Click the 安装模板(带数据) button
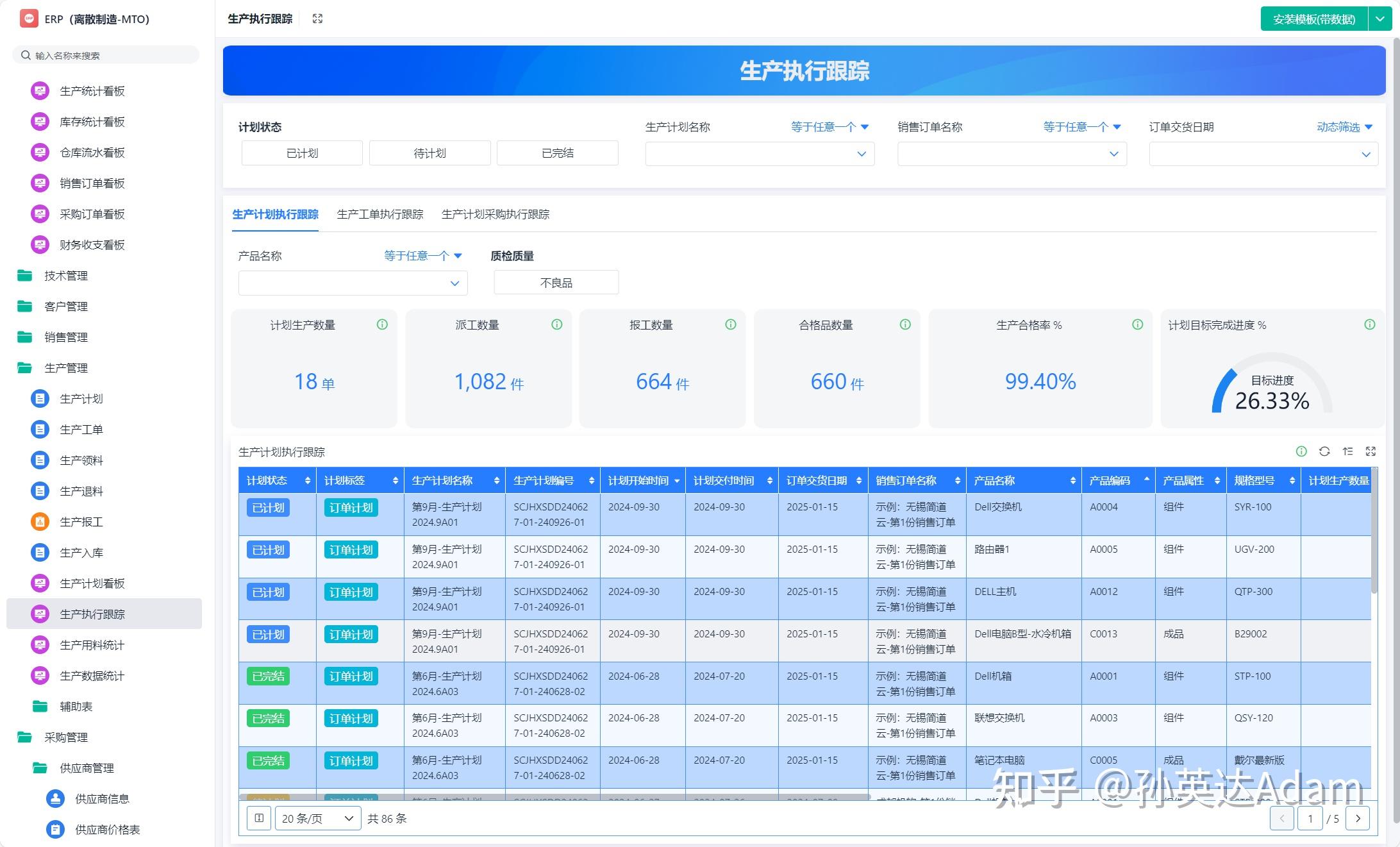Viewport: 1400px width, 847px height. pos(1313,19)
